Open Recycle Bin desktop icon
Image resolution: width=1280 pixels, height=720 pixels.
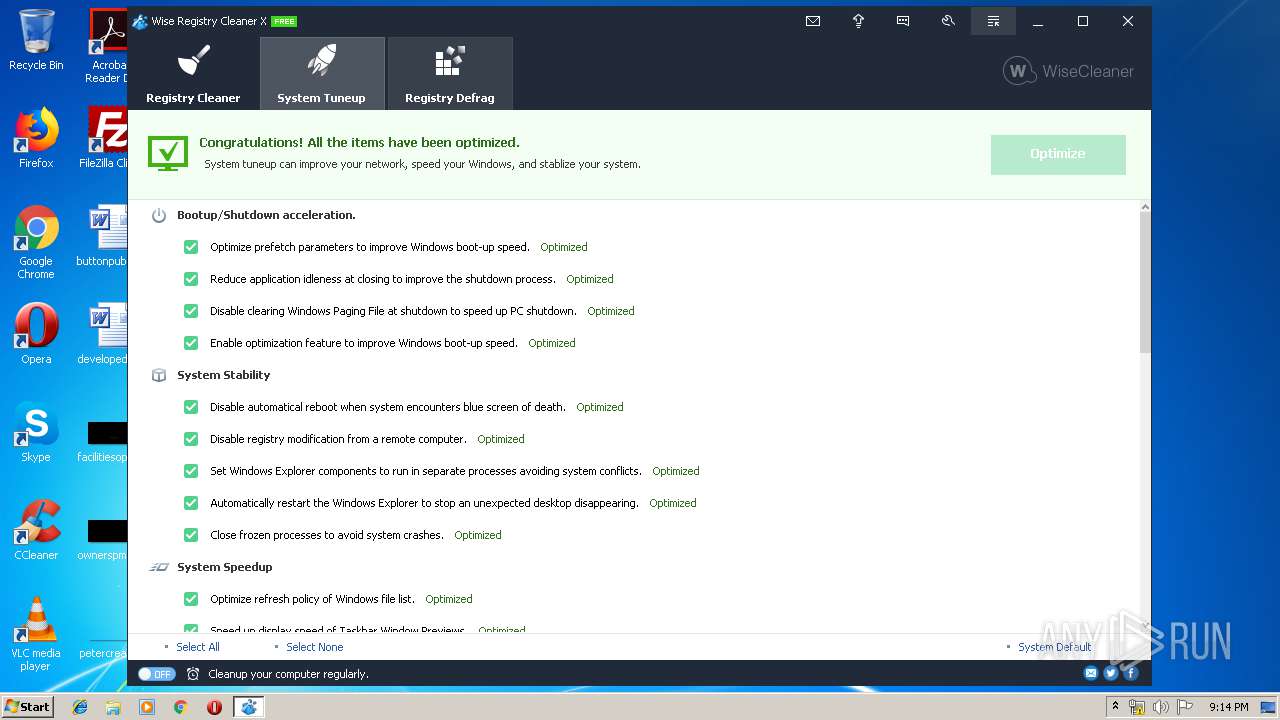(36, 40)
